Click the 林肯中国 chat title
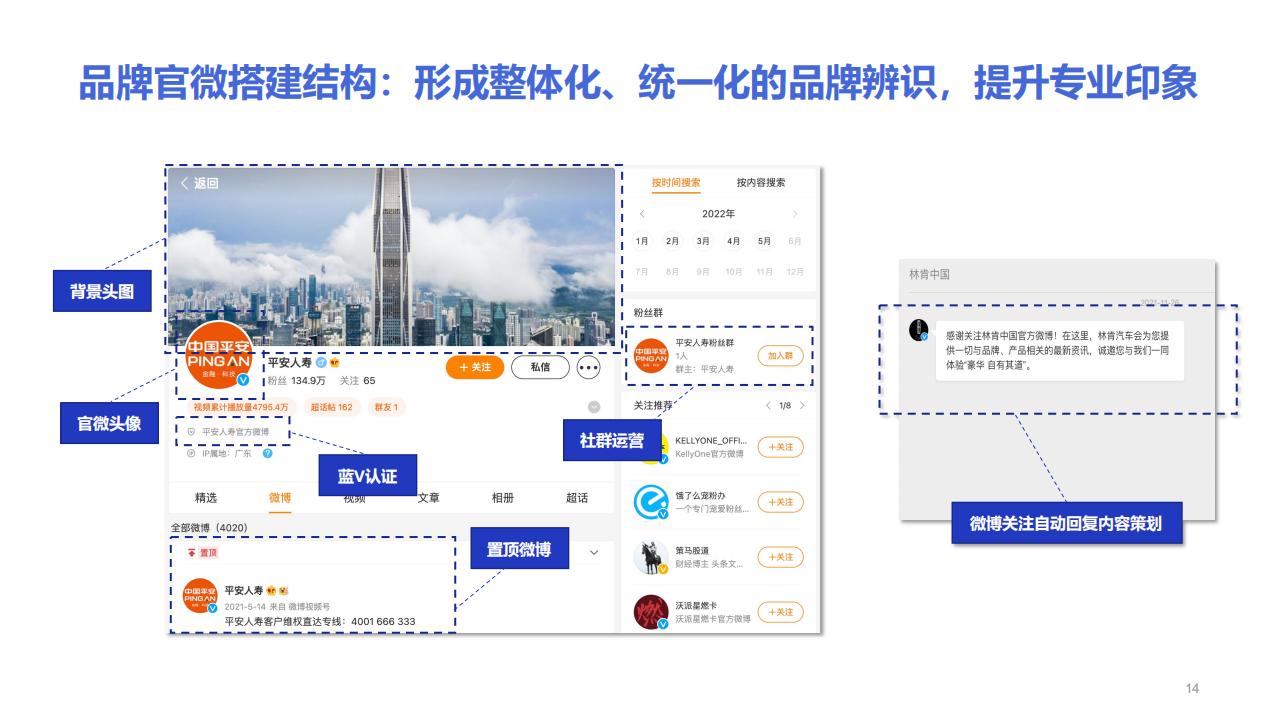The height and width of the screenshot is (720, 1280). [x=929, y=274]
